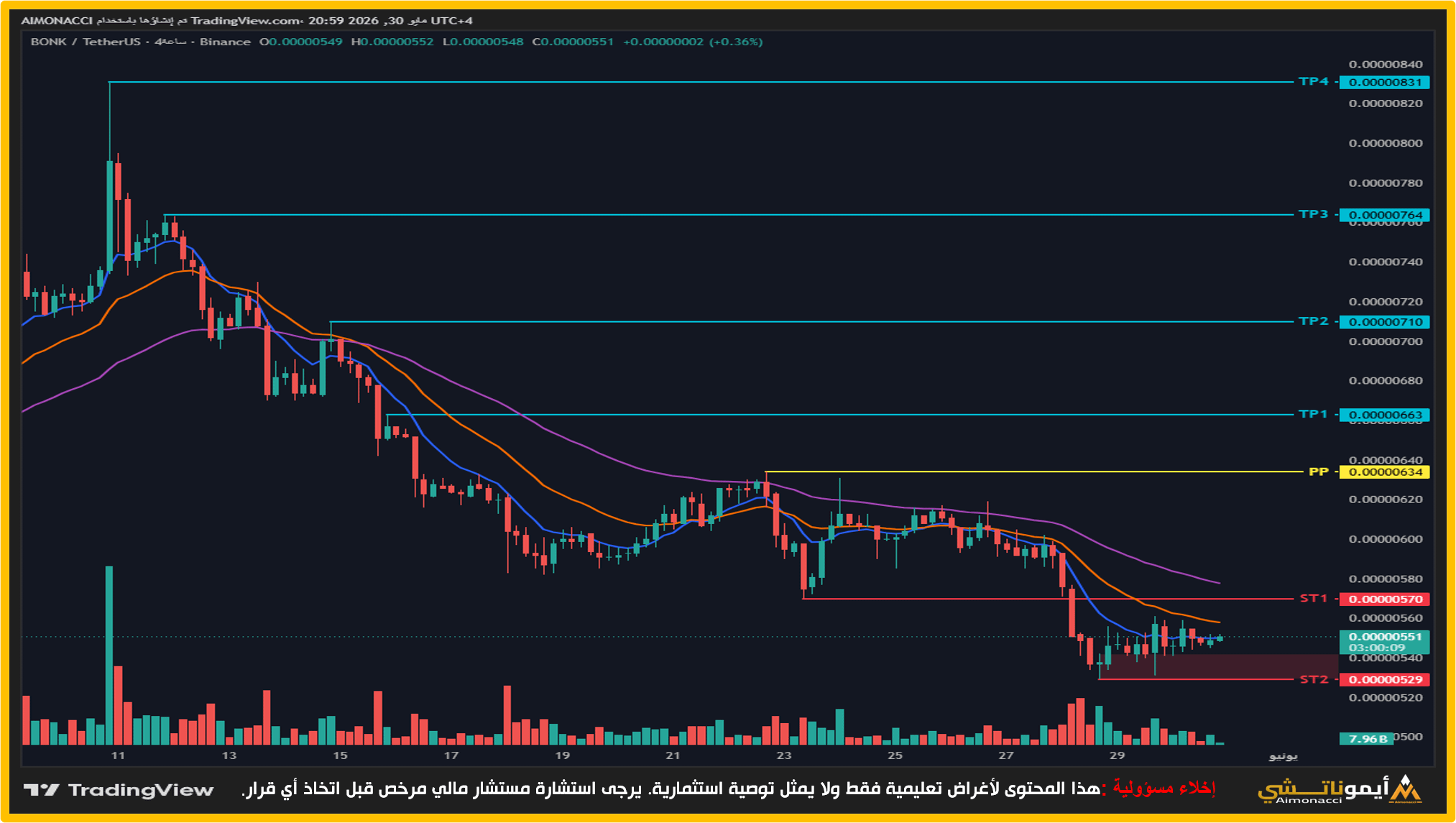Click the shaded red support zone above ST2
This screenshot has height=823, width=1456.
point(1219,667)
